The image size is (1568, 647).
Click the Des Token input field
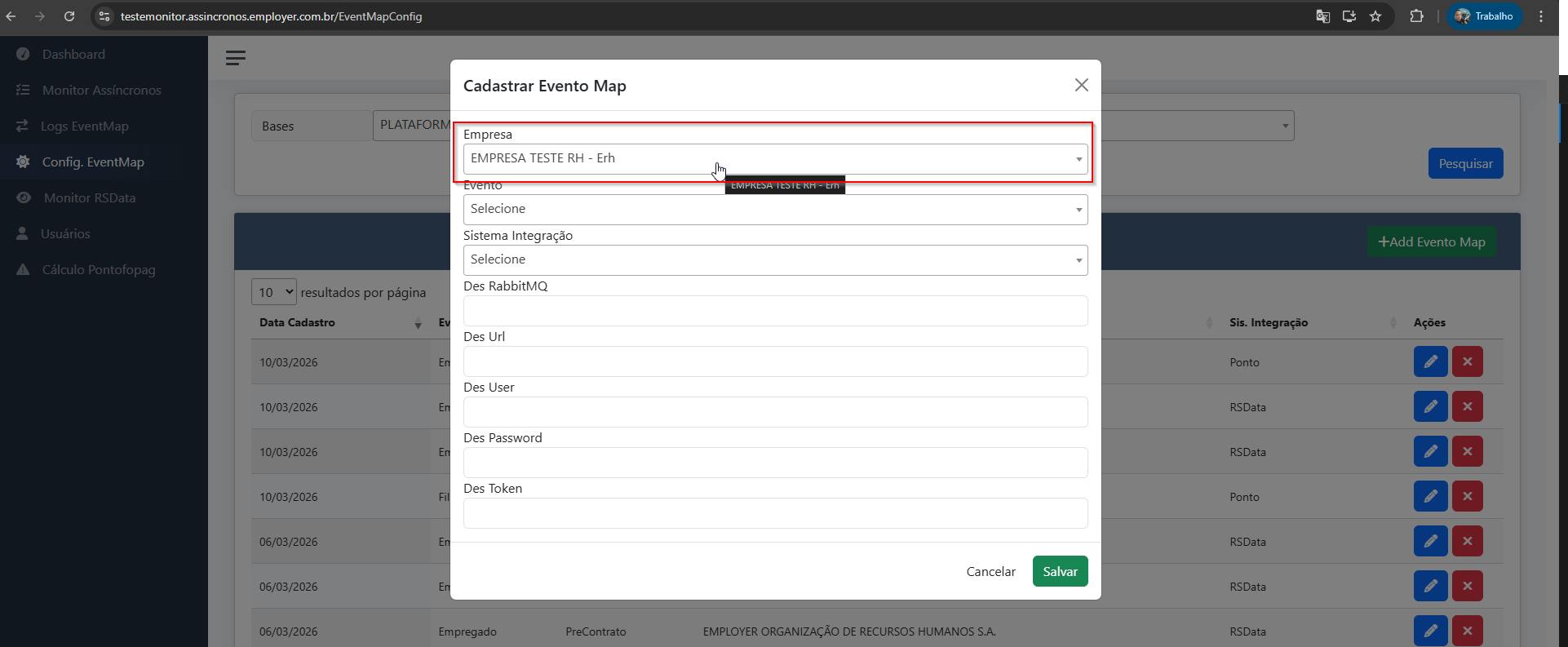(x=775, y=513)
